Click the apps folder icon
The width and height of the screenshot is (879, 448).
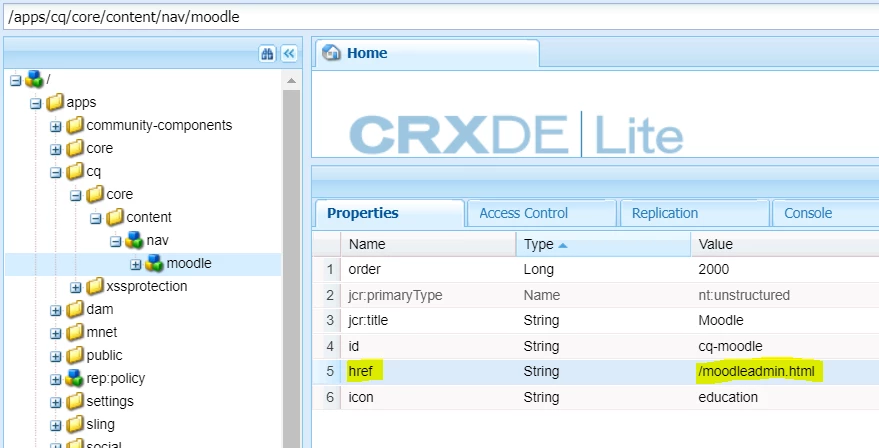click(55, 103)
